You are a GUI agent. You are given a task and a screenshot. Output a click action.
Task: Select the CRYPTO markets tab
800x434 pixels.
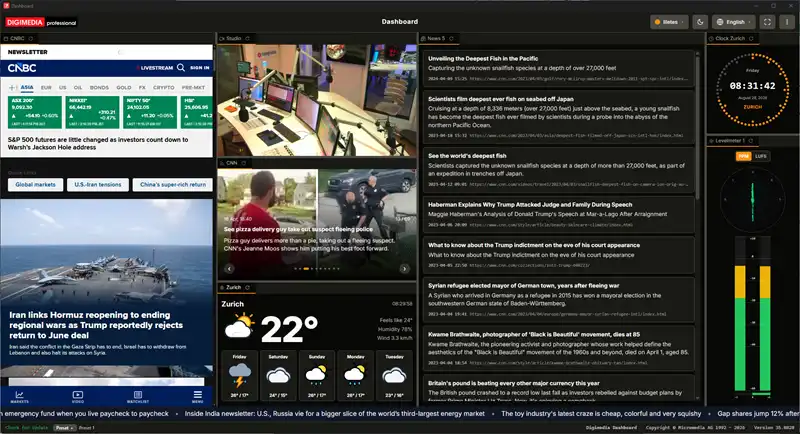(x=164, y=88)
